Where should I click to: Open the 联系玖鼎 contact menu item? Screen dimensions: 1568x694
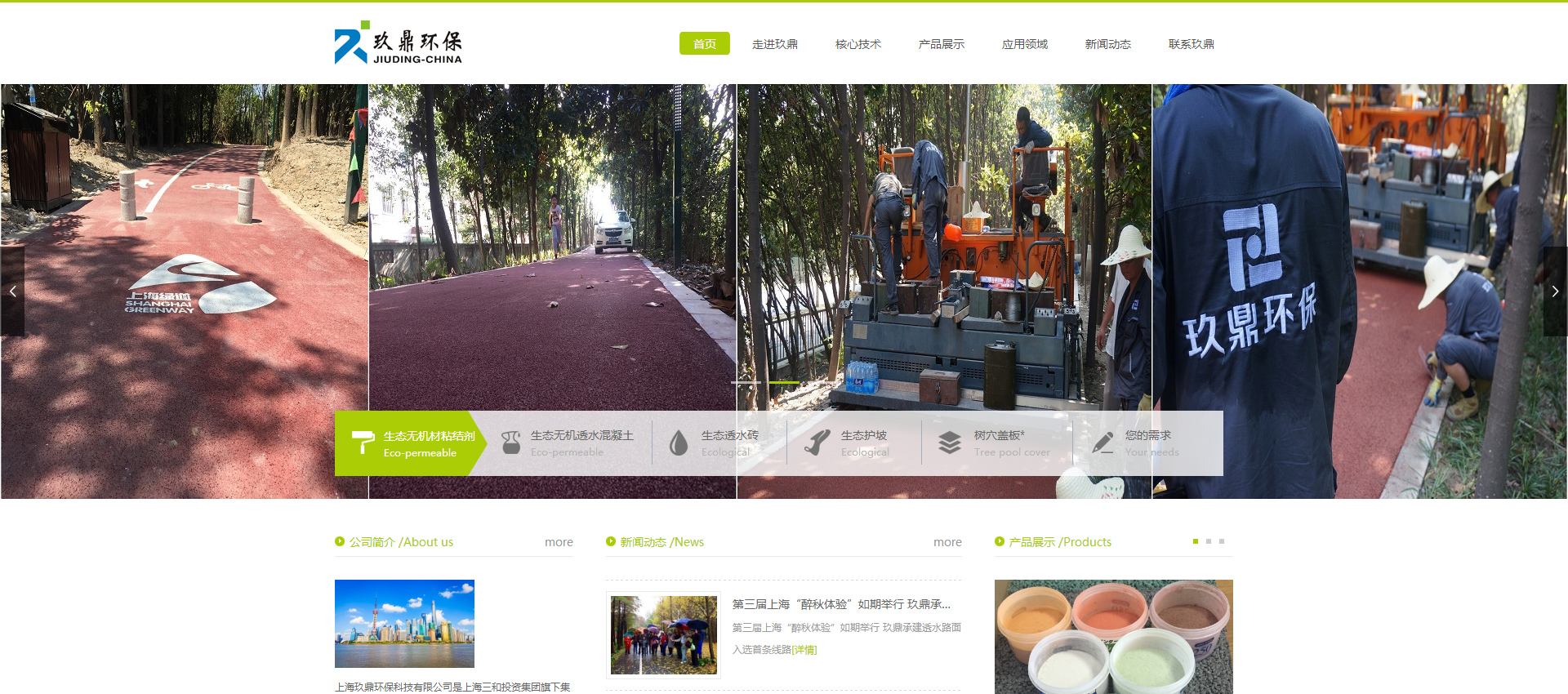[x=1191, y=44]
